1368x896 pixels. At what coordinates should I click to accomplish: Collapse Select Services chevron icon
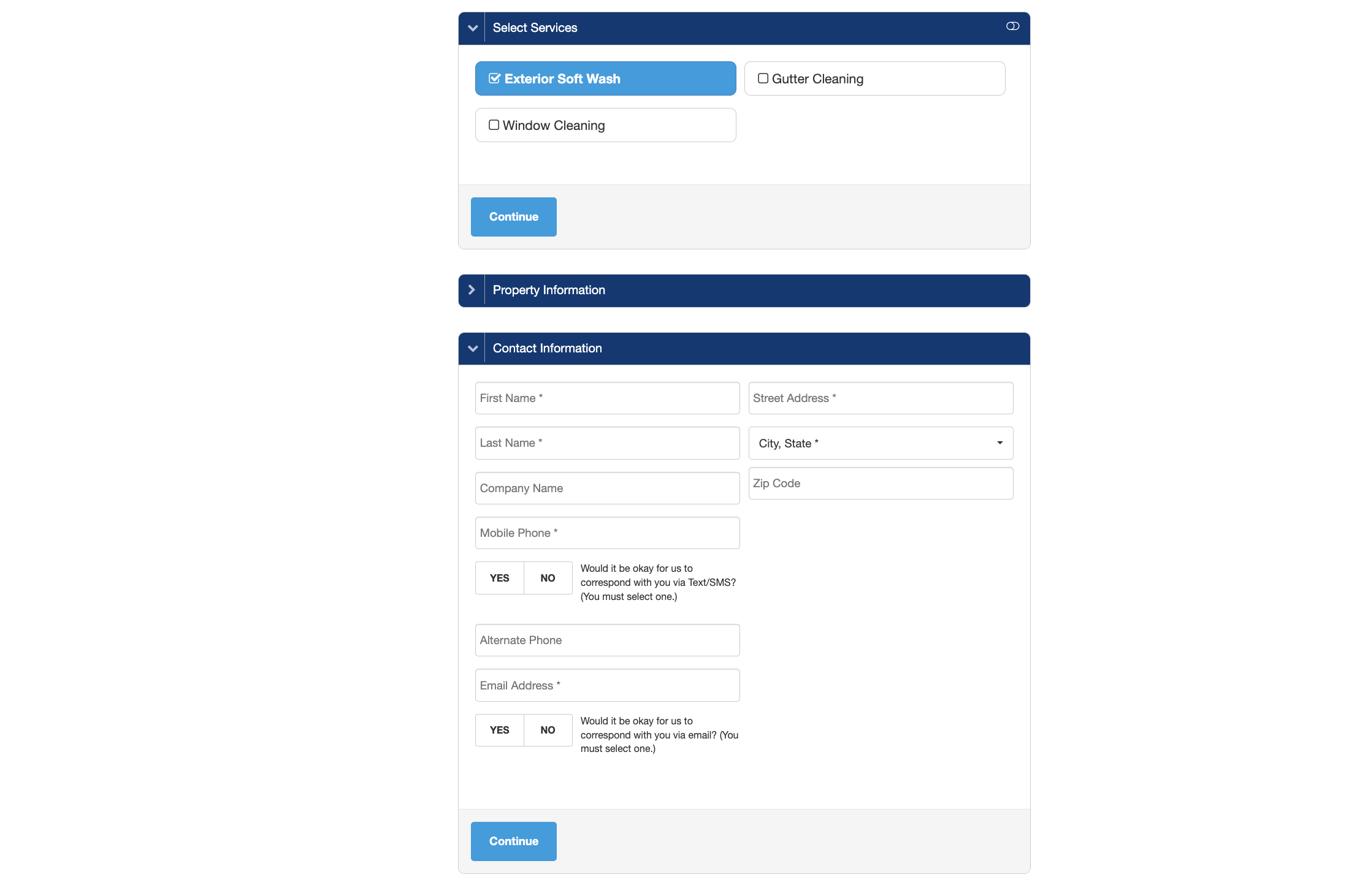click(472, 28)
